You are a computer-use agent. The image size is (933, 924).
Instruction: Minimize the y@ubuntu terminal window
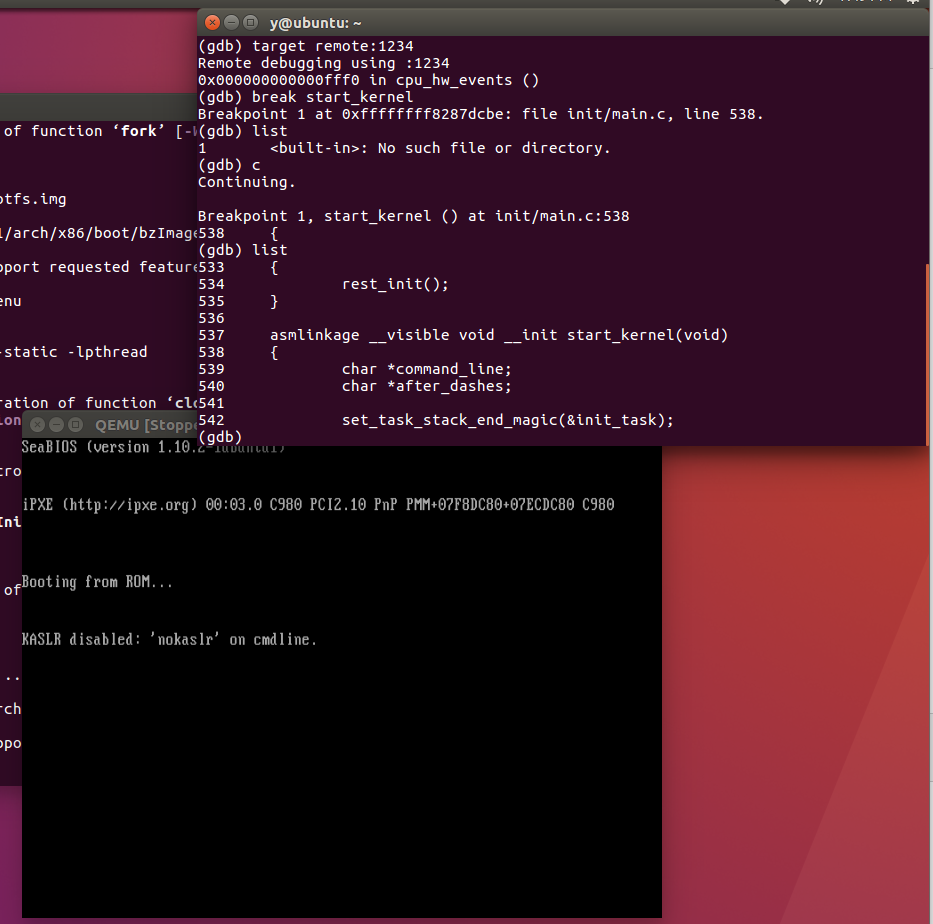click(231, 23)
